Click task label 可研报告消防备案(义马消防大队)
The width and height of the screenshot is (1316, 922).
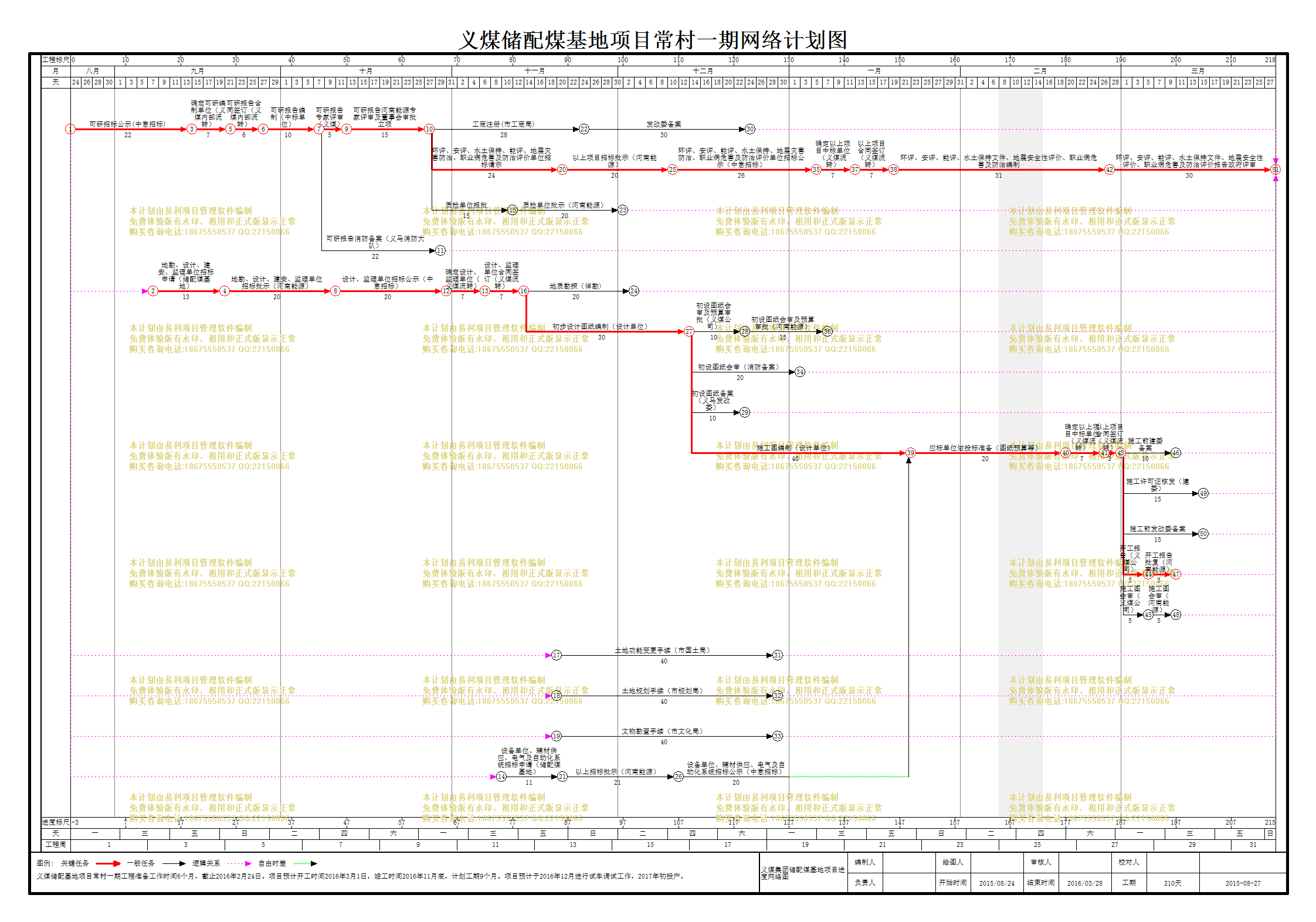point(375,242)
